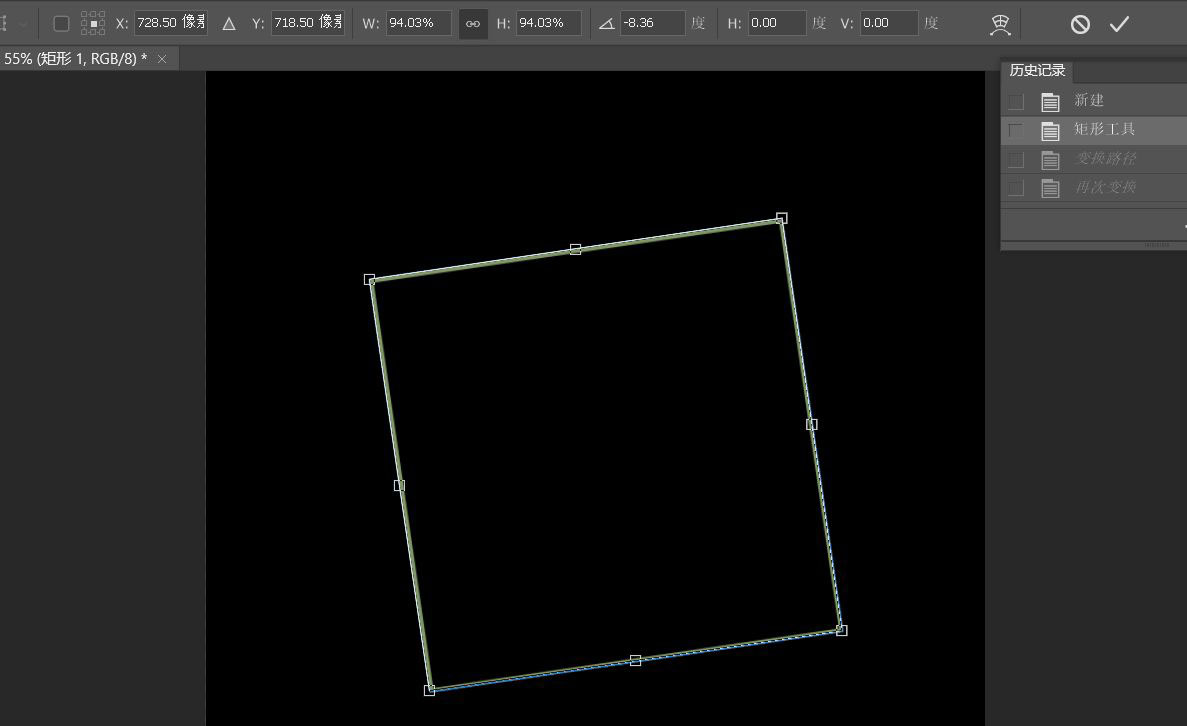Edit the height percentage field 94.03%
Image resolution: width=1187 pixels, height=726 pixels.
pos(549,23)
